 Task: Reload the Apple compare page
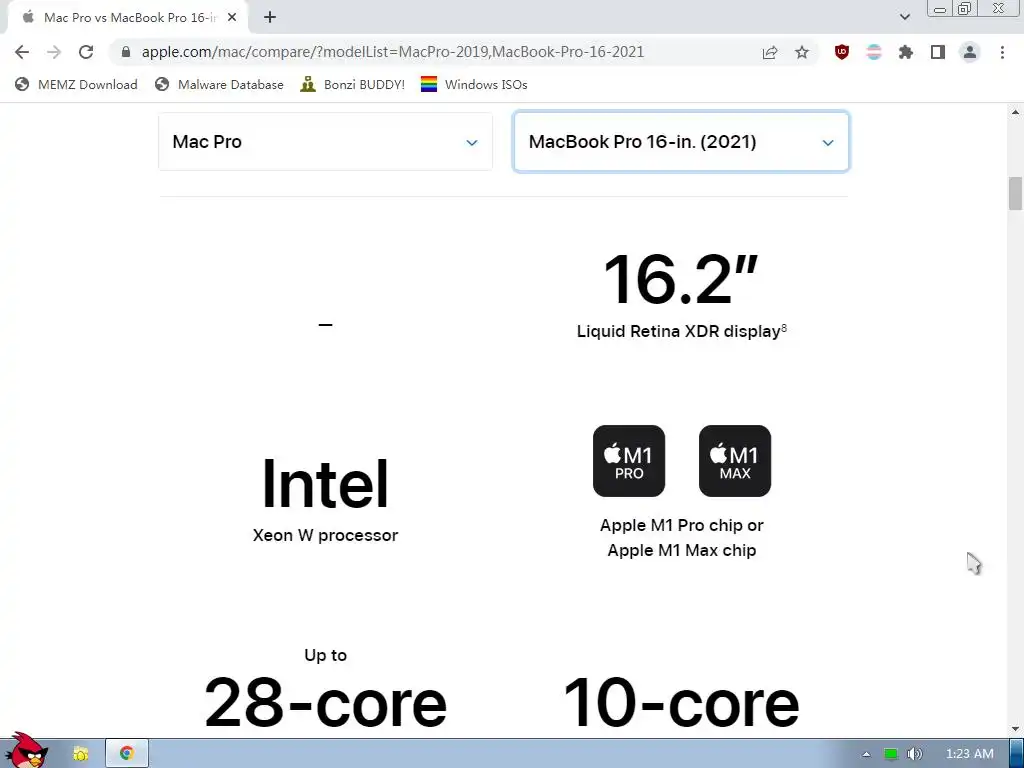[x=86, y=52]
